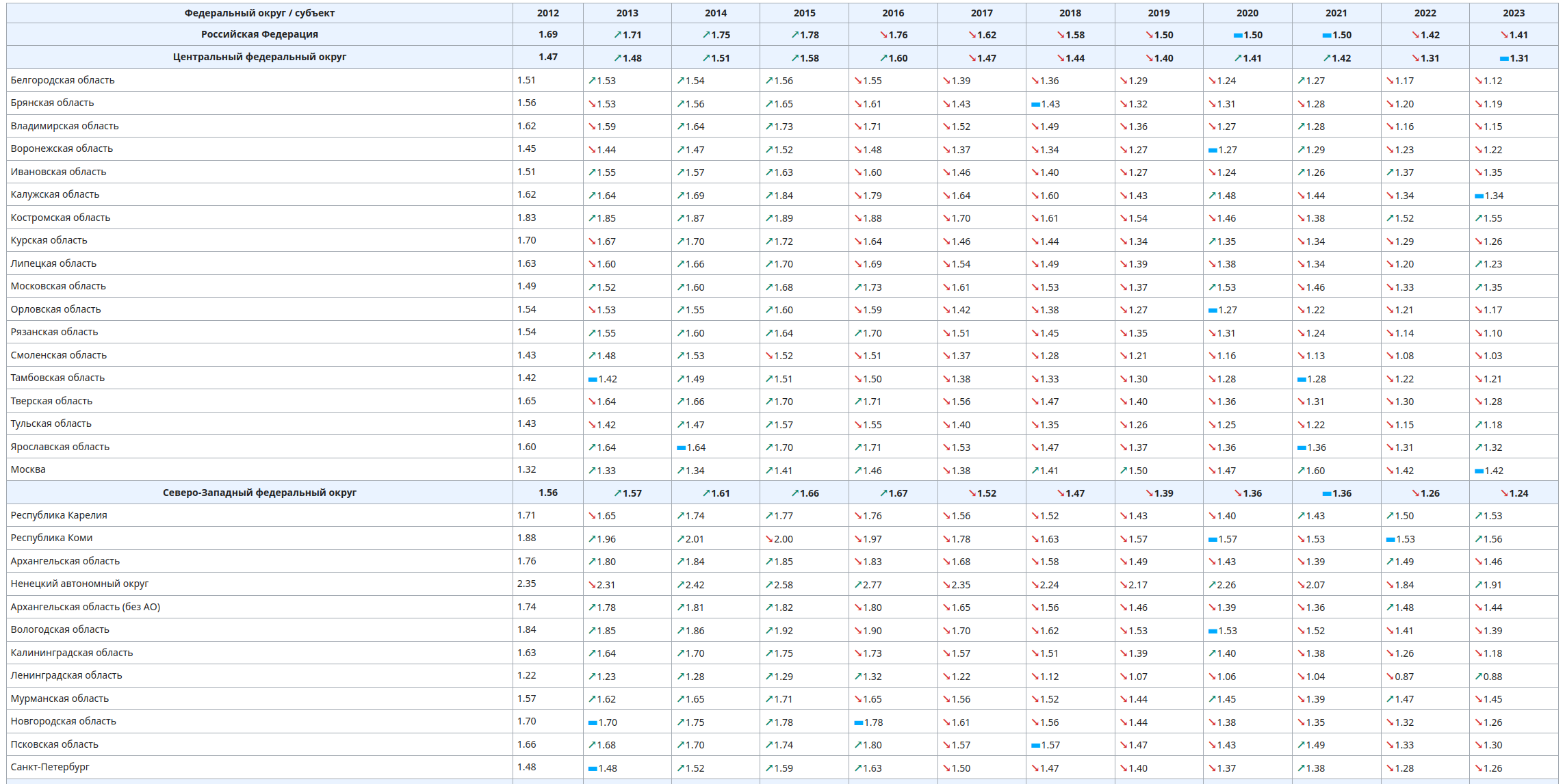Click the 2023 column header
This screenshot has height=784, width=1565.
click(x=1514, y=13)
